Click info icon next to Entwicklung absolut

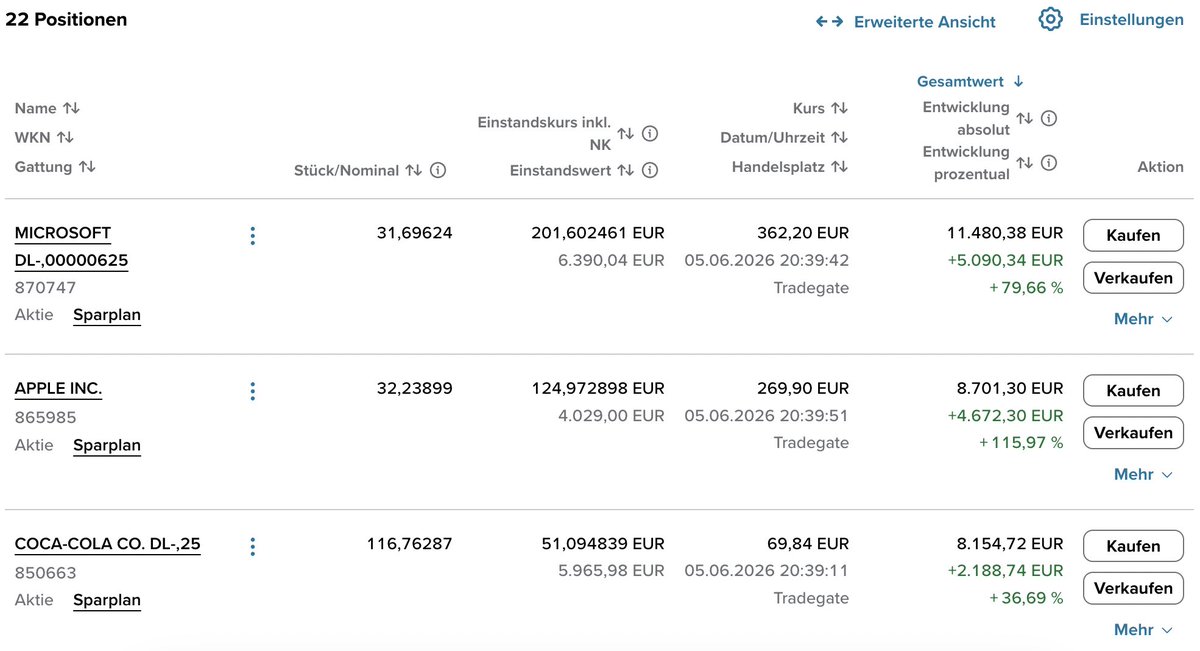coord(1049,119)
